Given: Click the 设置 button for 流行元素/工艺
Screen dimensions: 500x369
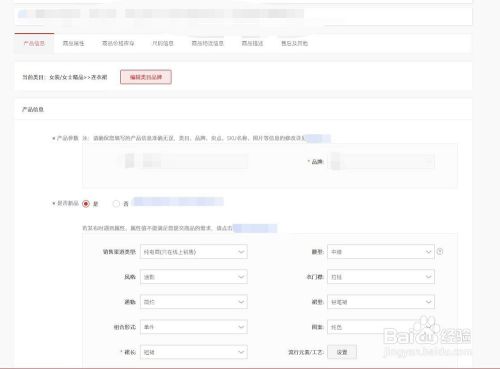Looking at the screenshot, I should (342, 352).
